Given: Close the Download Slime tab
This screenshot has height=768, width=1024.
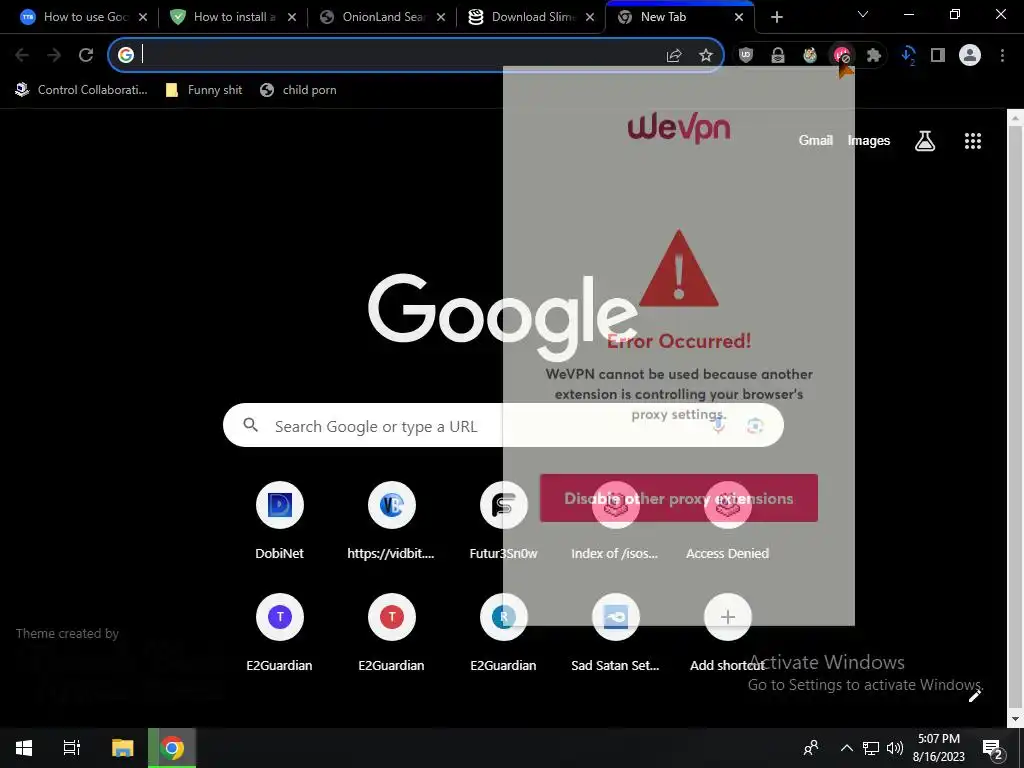Looking at the screenshot, I should 590,17.
